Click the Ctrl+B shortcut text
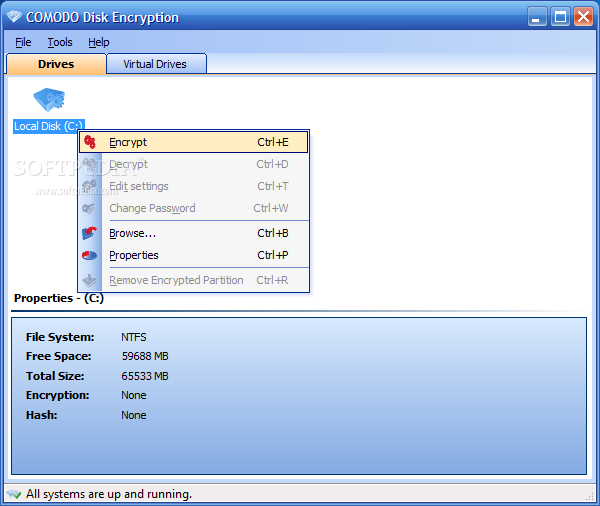The height and width of the screenshot is (506, 600). [x=273, y=233]
